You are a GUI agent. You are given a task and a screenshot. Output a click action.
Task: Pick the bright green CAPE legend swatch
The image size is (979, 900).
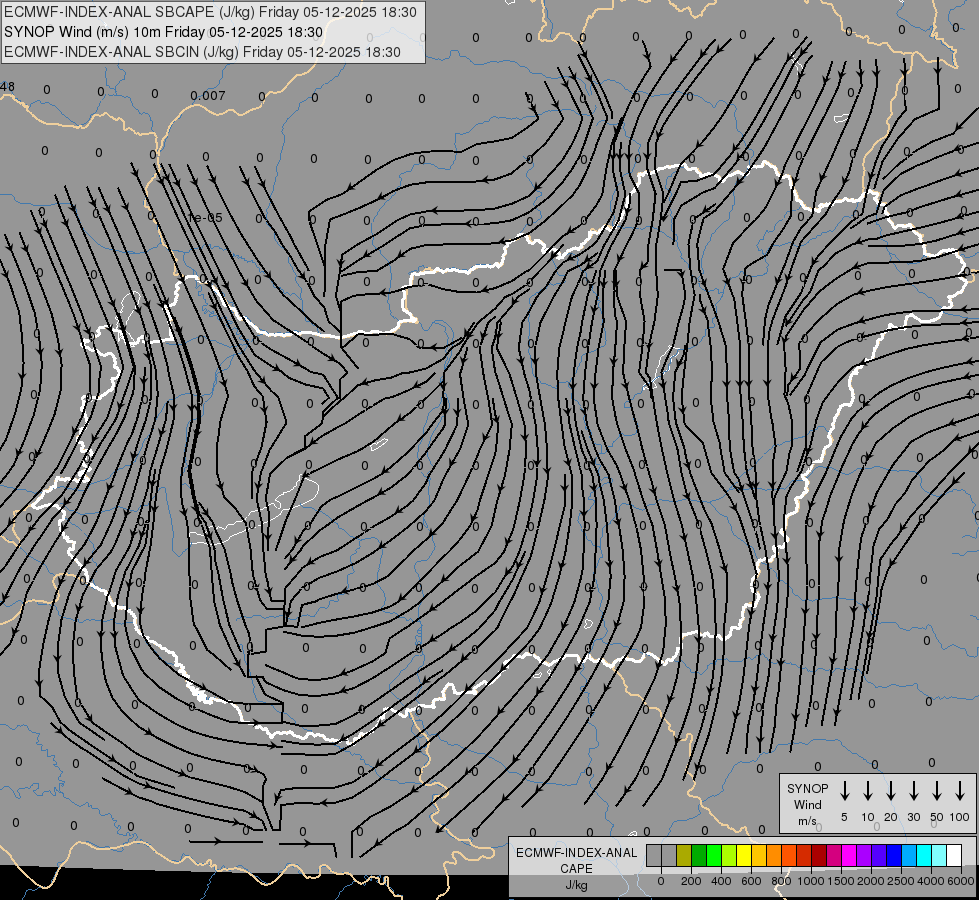click(714, 855)
